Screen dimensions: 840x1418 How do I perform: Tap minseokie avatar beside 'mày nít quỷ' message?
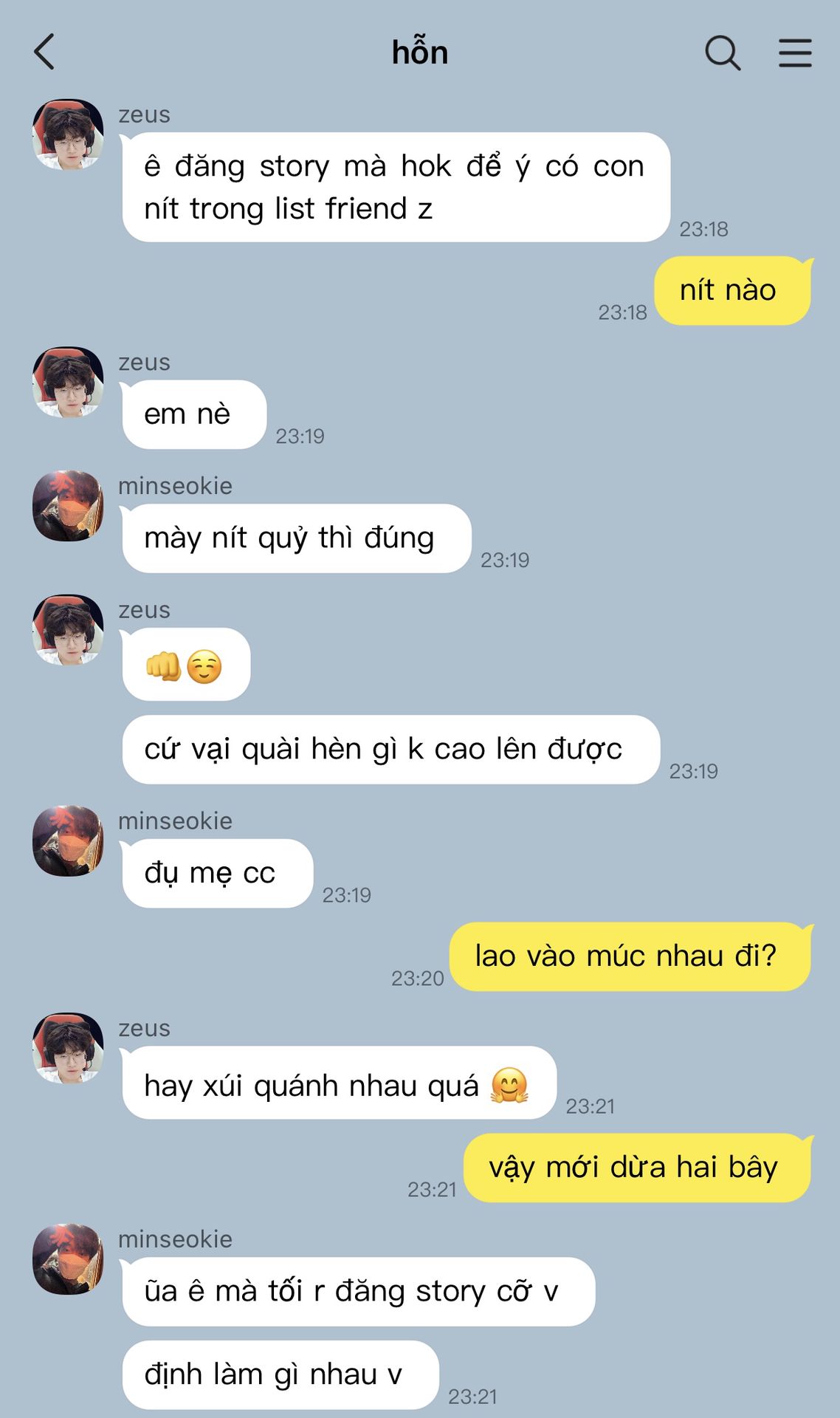pyautogui.click(x=68, y=506)
